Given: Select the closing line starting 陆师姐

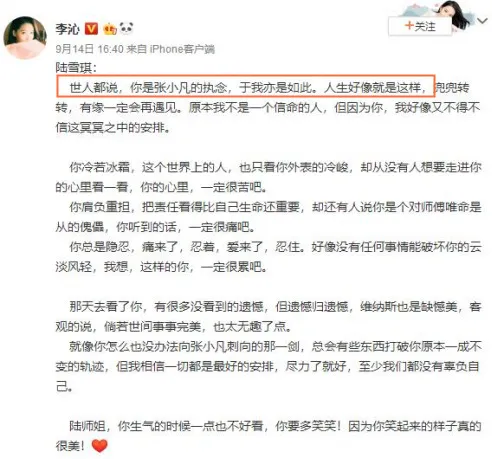Looking at the screenshot, I should pos(268,436).
